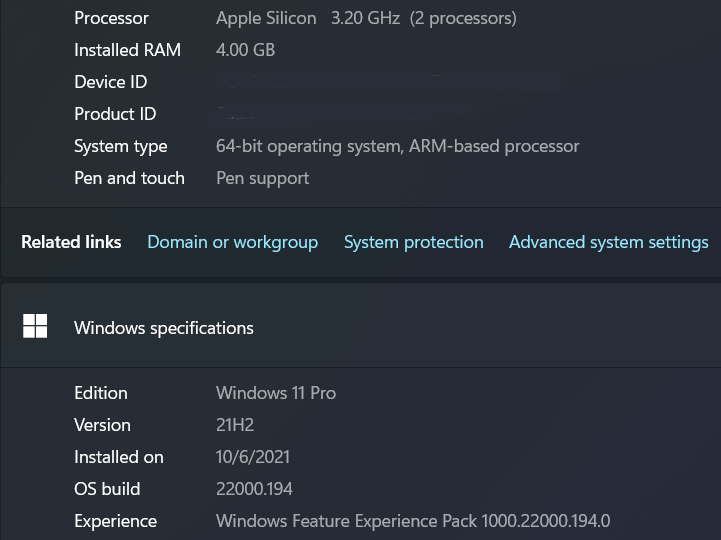The image size is (721, 540).
Task: Select the Processor label
Action: [x=111, y=18]
